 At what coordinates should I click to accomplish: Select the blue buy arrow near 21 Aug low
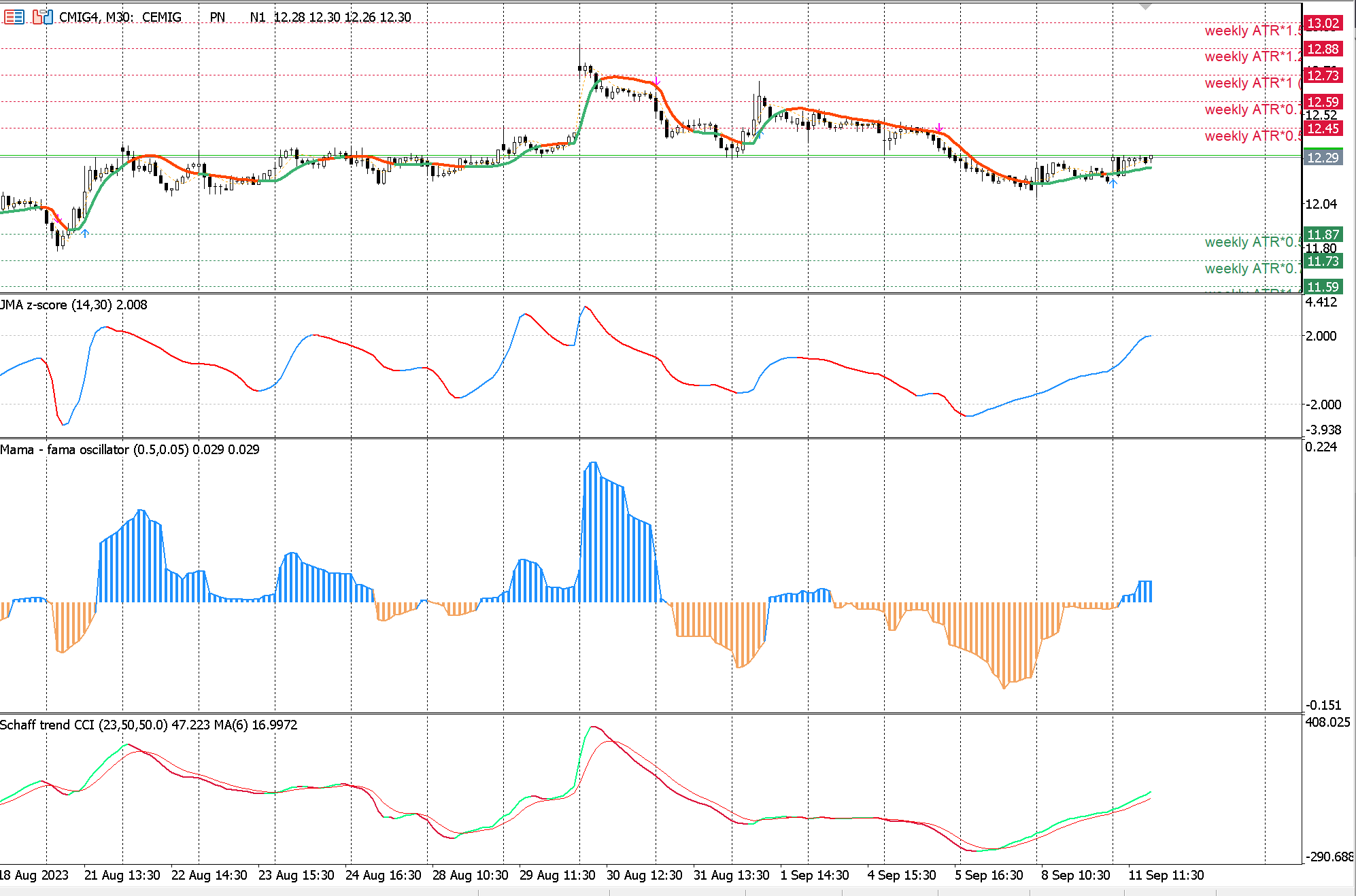coord(85,233)
